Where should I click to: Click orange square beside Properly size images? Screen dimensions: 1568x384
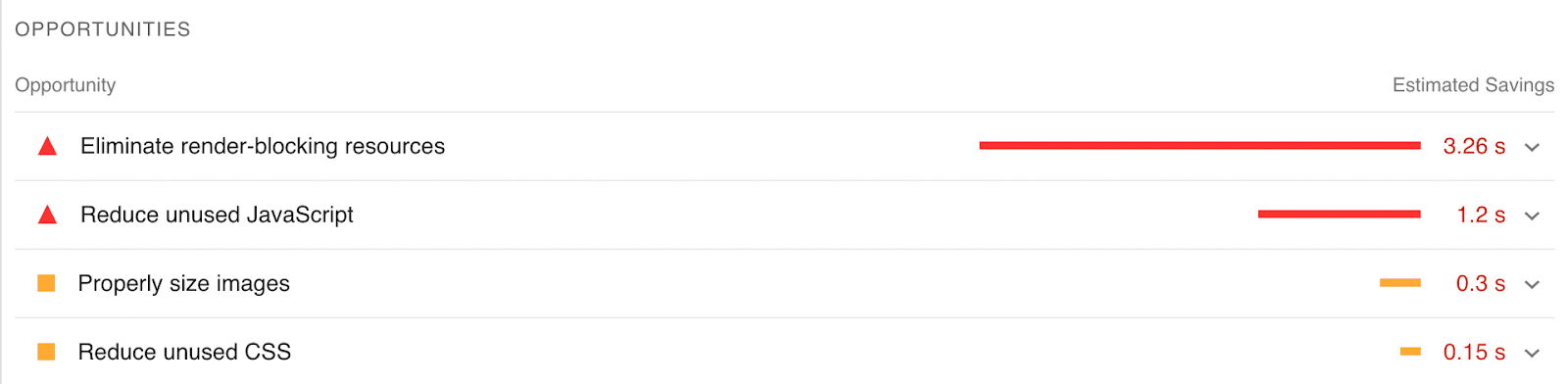pos(46,284)
